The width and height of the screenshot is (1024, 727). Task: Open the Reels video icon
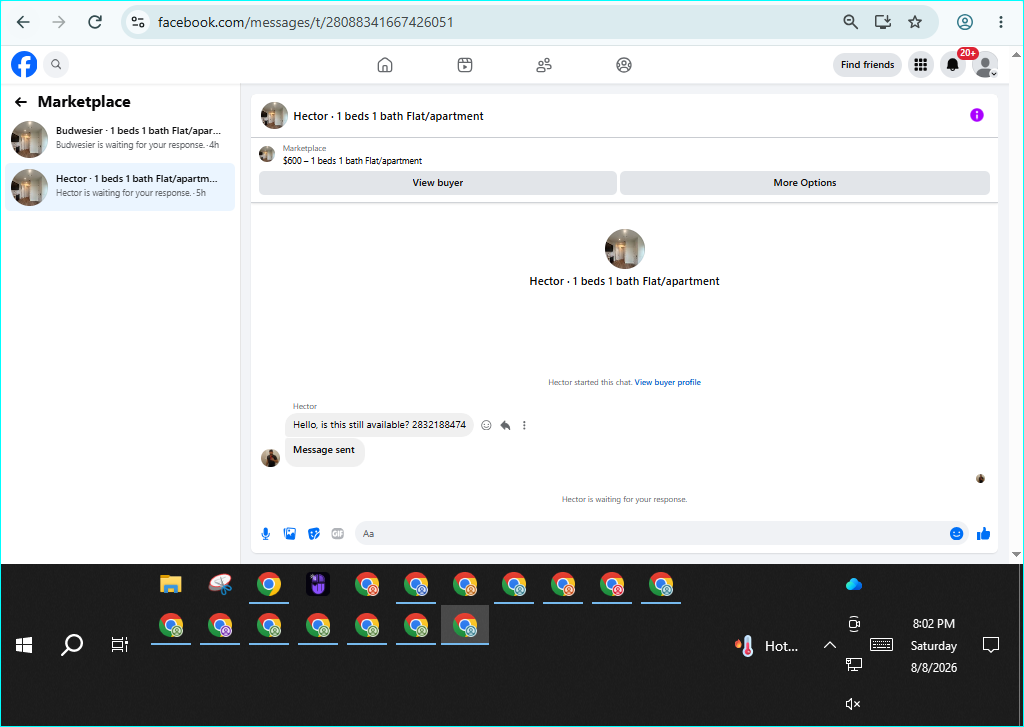465,65
